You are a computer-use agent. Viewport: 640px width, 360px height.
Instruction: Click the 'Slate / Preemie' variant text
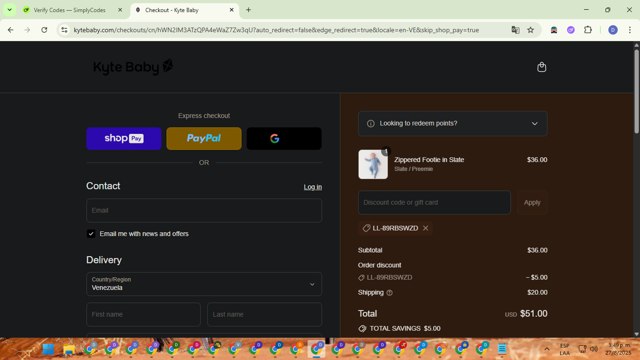point(413,169)
